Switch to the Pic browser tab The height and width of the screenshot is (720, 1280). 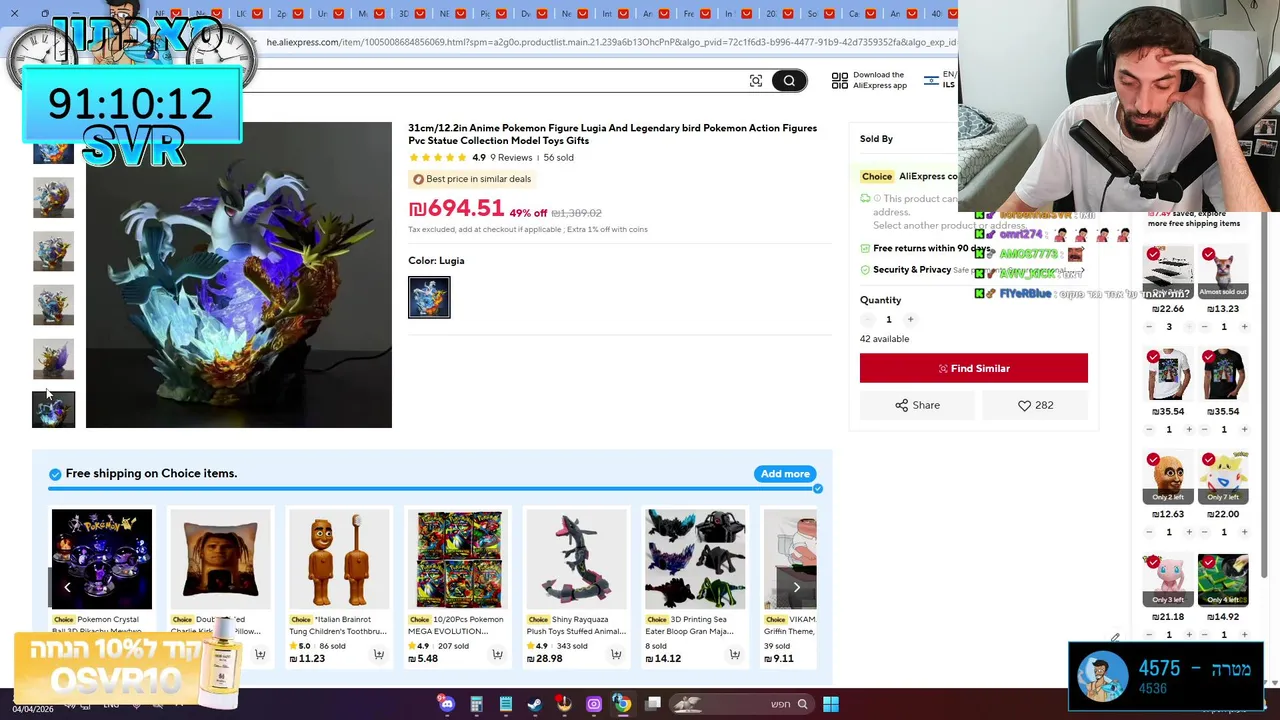[x=492, y=14]
